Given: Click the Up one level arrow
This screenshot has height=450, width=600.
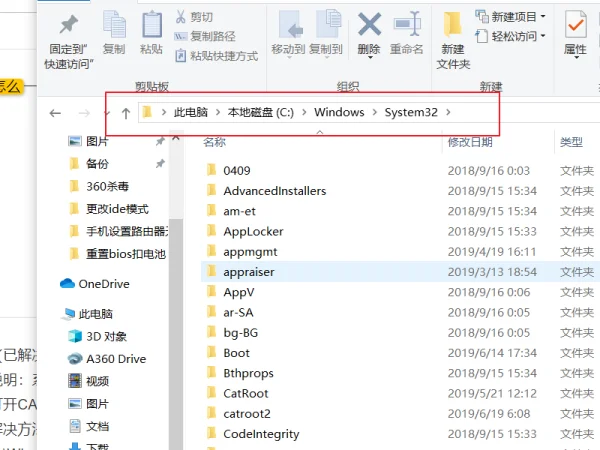Looking at the screenshot, I should [x=126, y=113].
